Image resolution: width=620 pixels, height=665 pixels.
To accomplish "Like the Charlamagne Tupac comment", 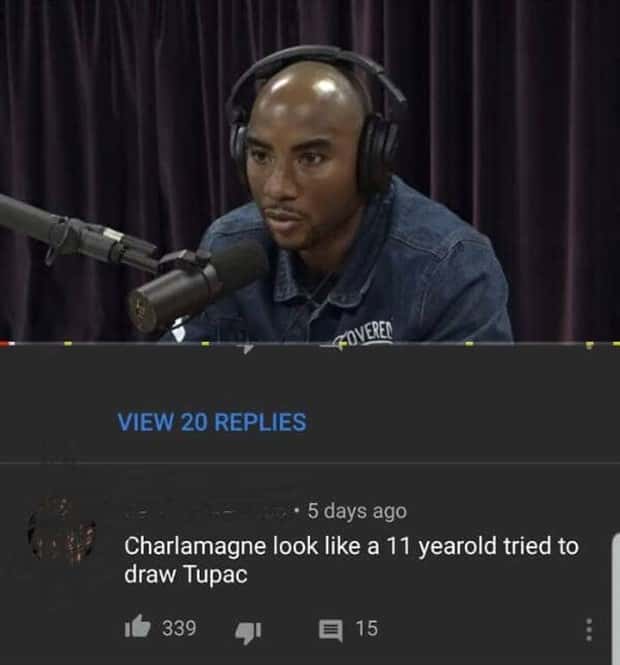I will coord(138,628).
